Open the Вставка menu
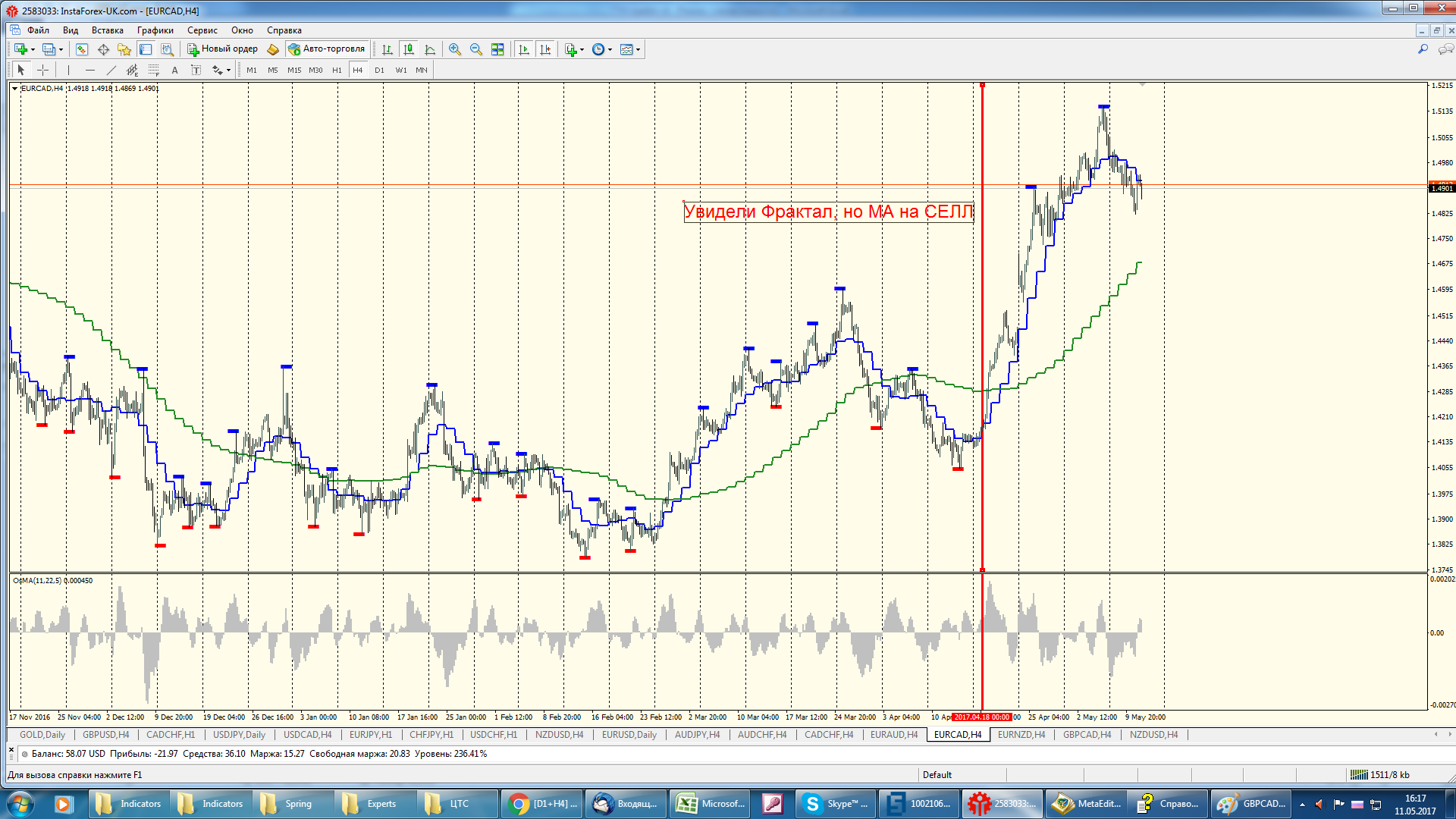1456x819 pixels. coord(108,30)
